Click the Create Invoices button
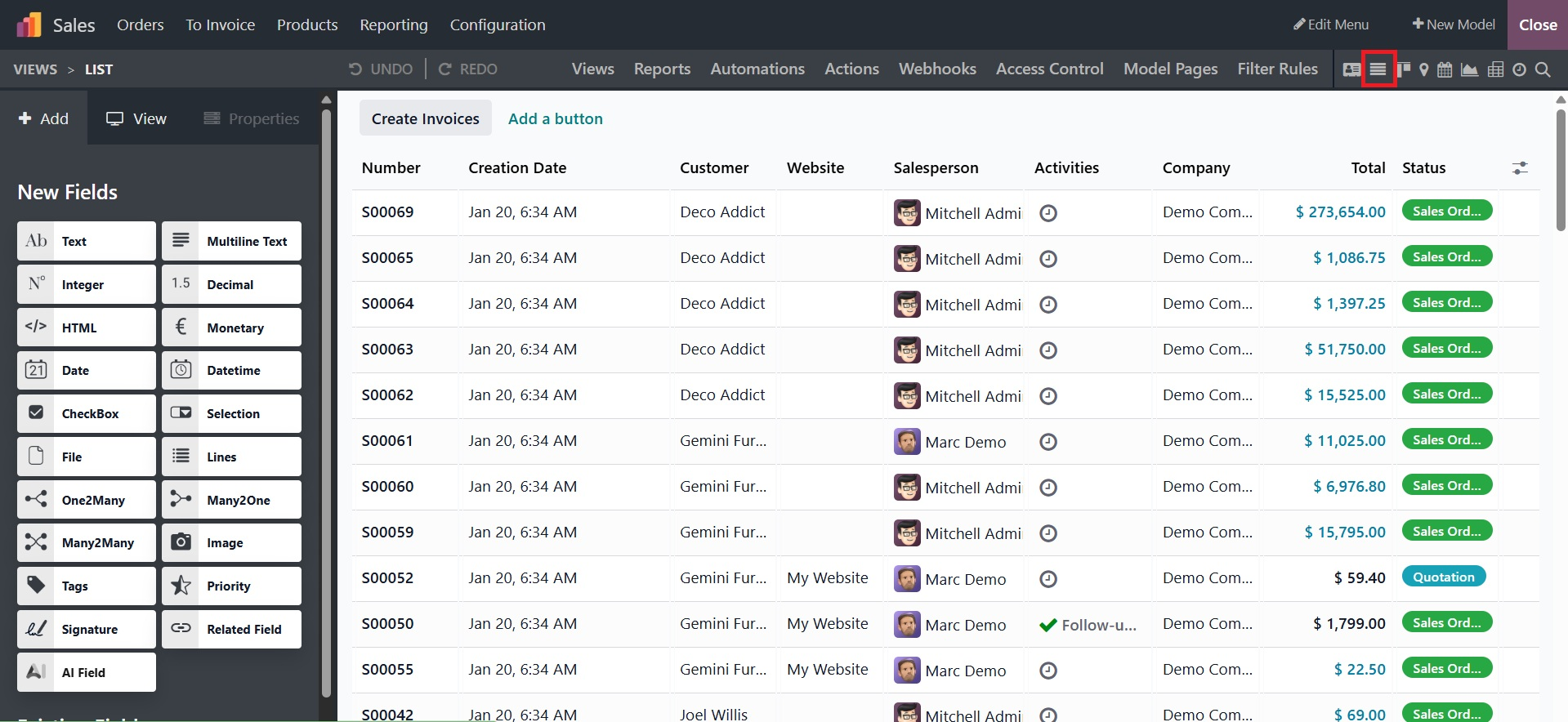Image resolution: width=1568 pixels, height=722 pixels. click(426, 118)
